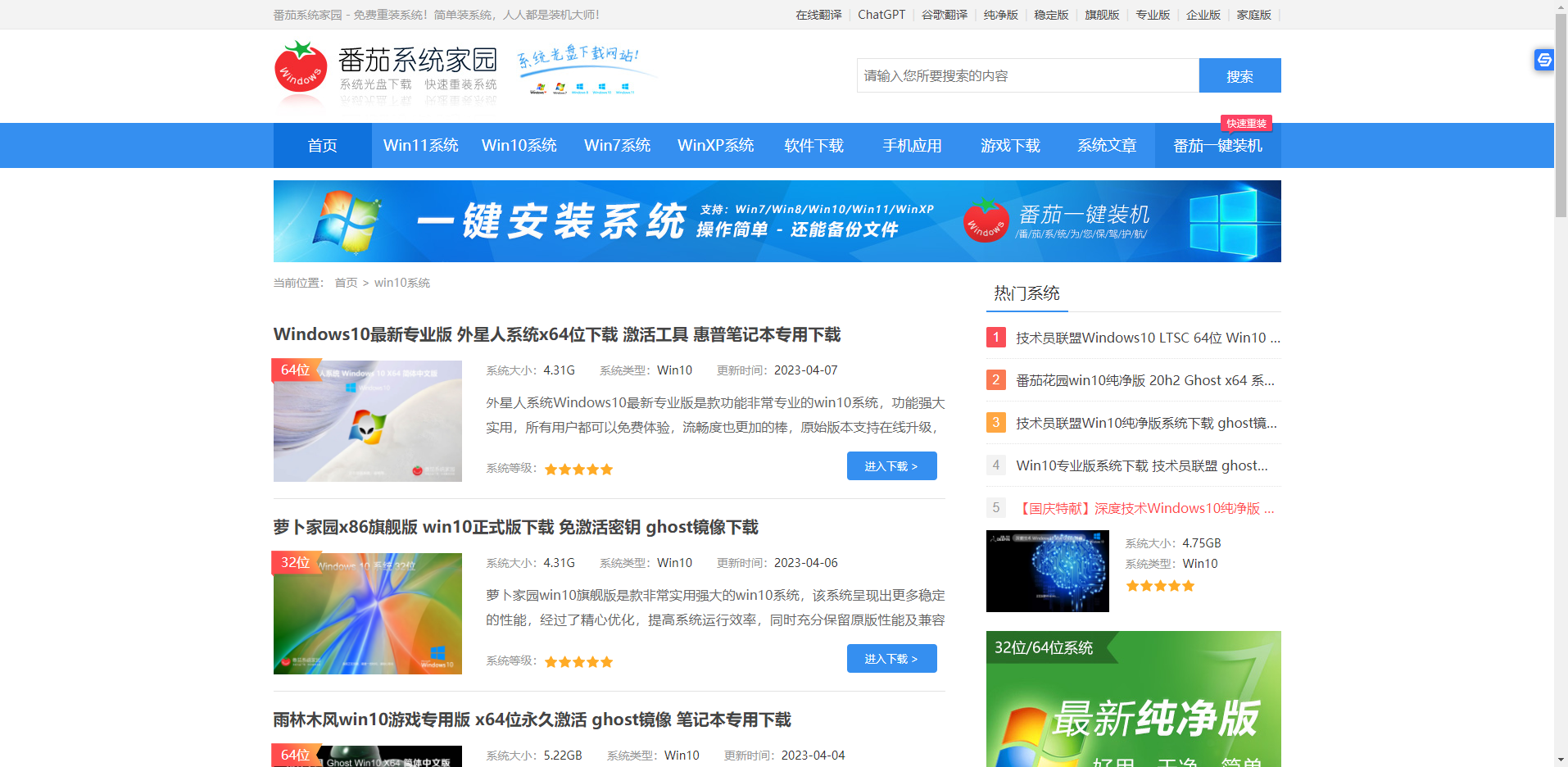The height and width of the screenshot is (767, 1568).
Task: Click the 快速重装 red badge
Action: click(x=1246, y=123)
